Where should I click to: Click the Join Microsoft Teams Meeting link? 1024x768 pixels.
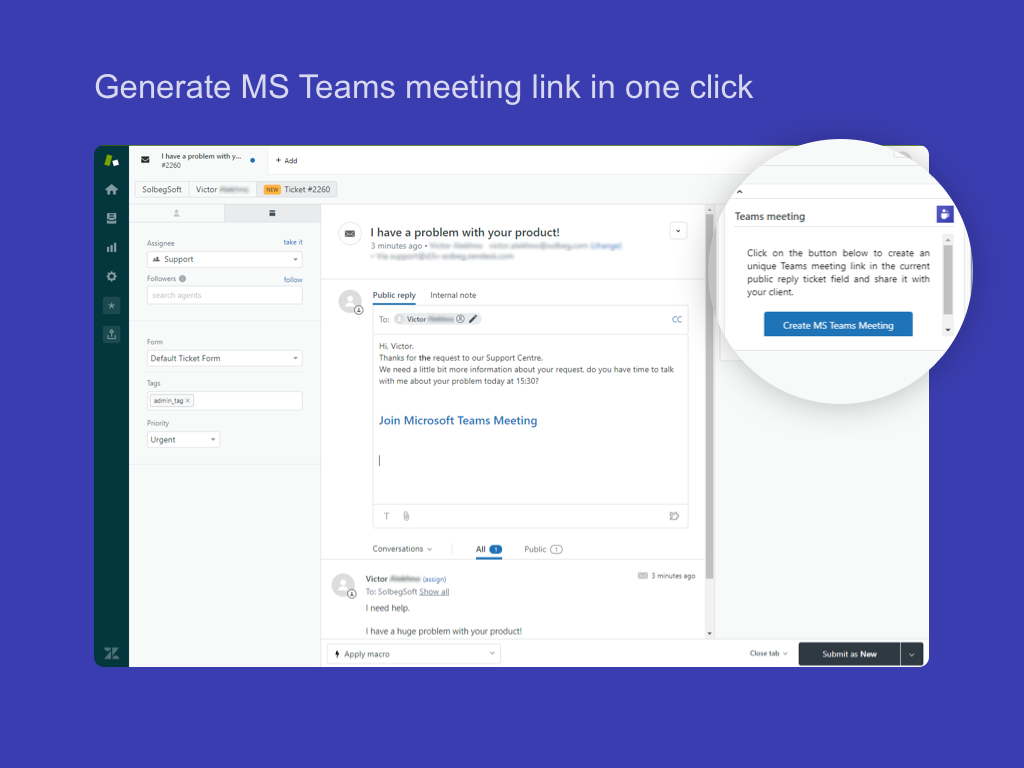coord(458,421)
